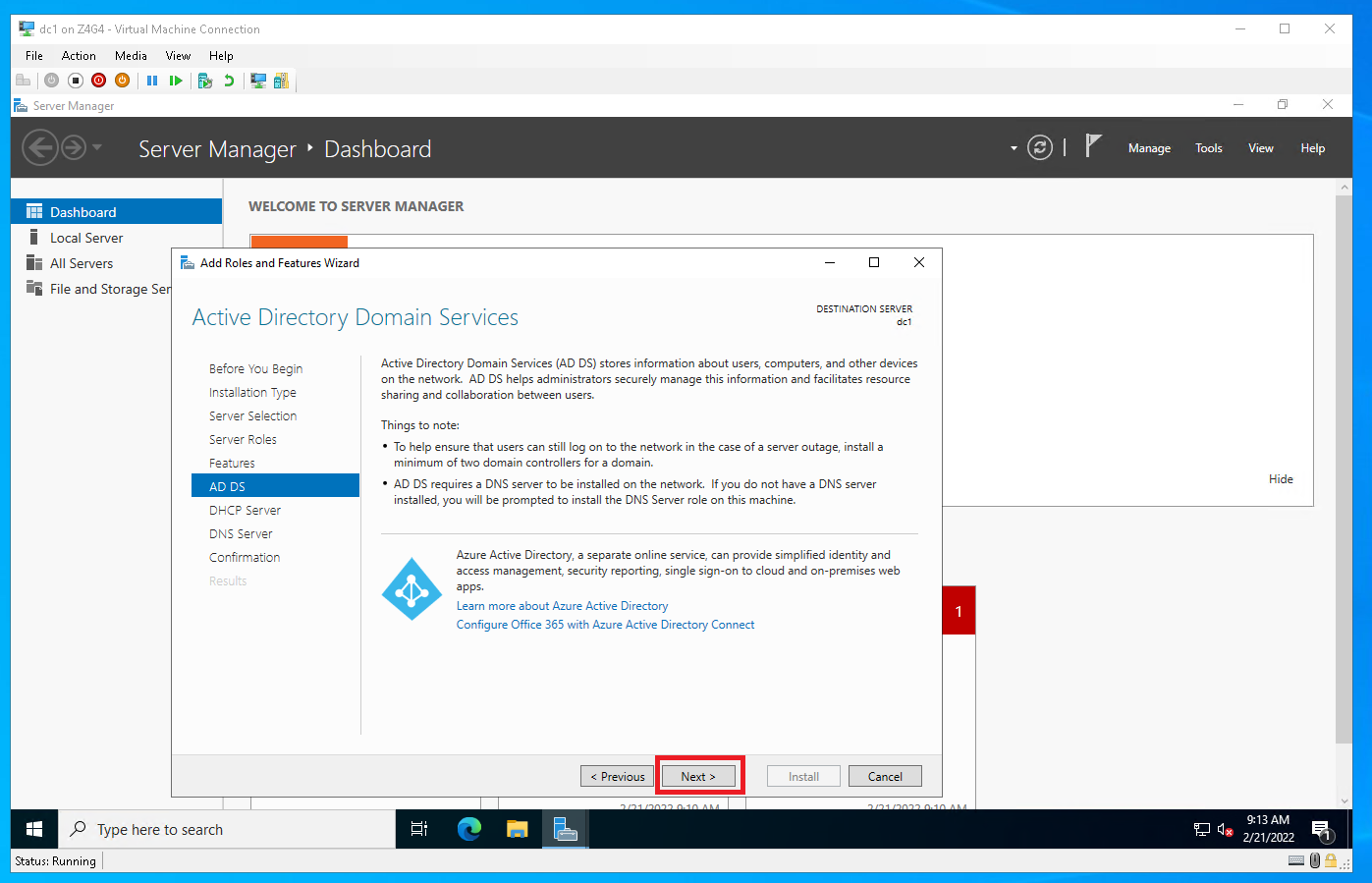Save VM state with the orange power icon
Viewport: 1372px width, 883px height.
[x=123, y=81]
